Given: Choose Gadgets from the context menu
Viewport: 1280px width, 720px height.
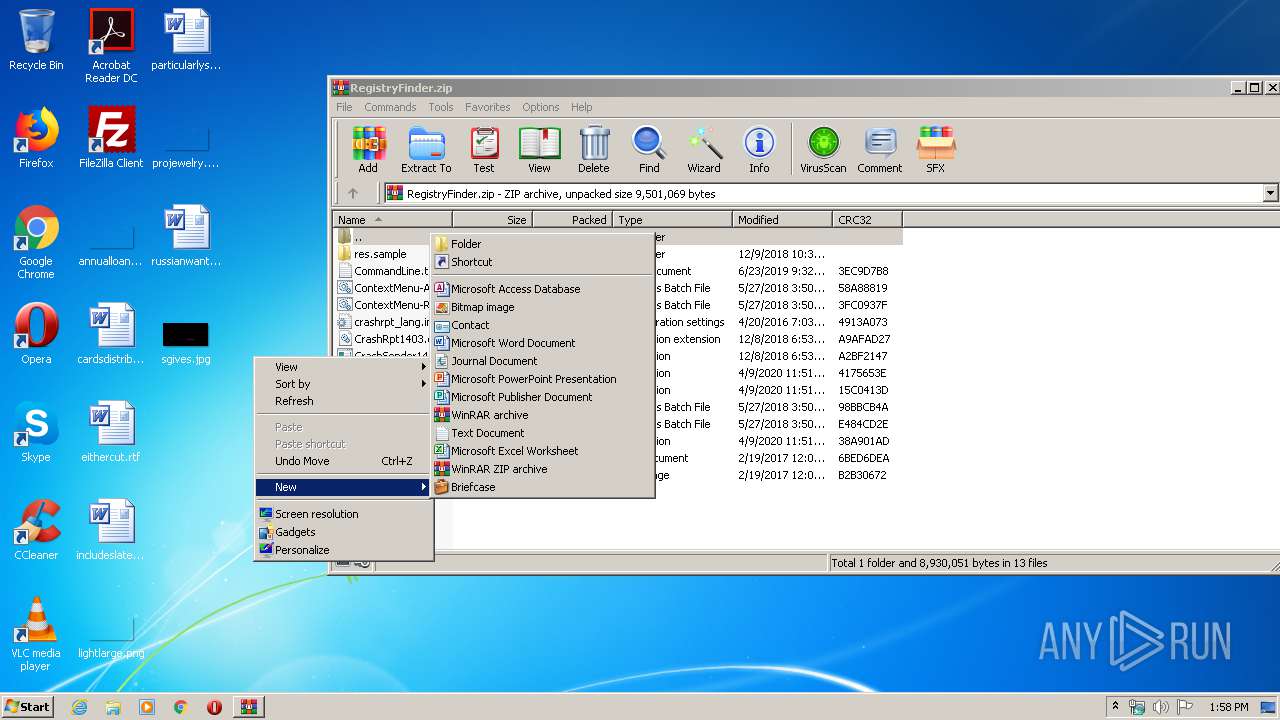Looking at the screenshot, I should 342,532.
